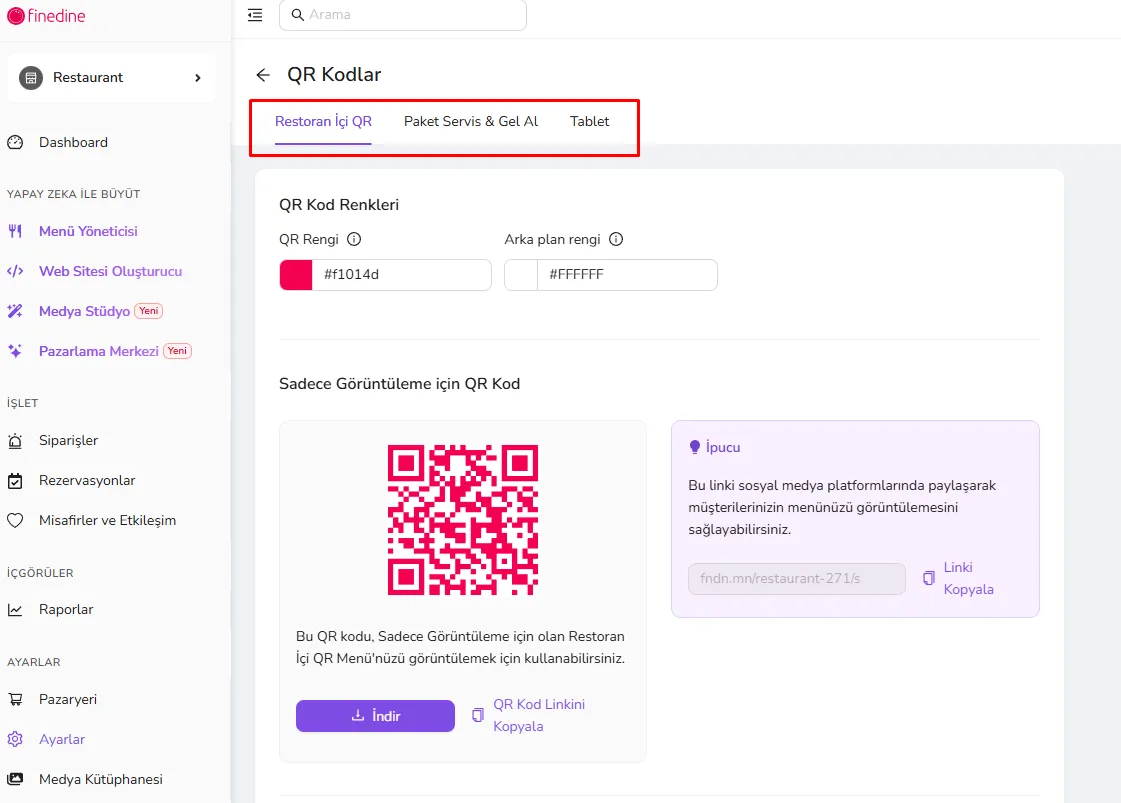Click info icon next to QR Rengi
This screenshot has height=803, width=1121.
coord(354,240)
